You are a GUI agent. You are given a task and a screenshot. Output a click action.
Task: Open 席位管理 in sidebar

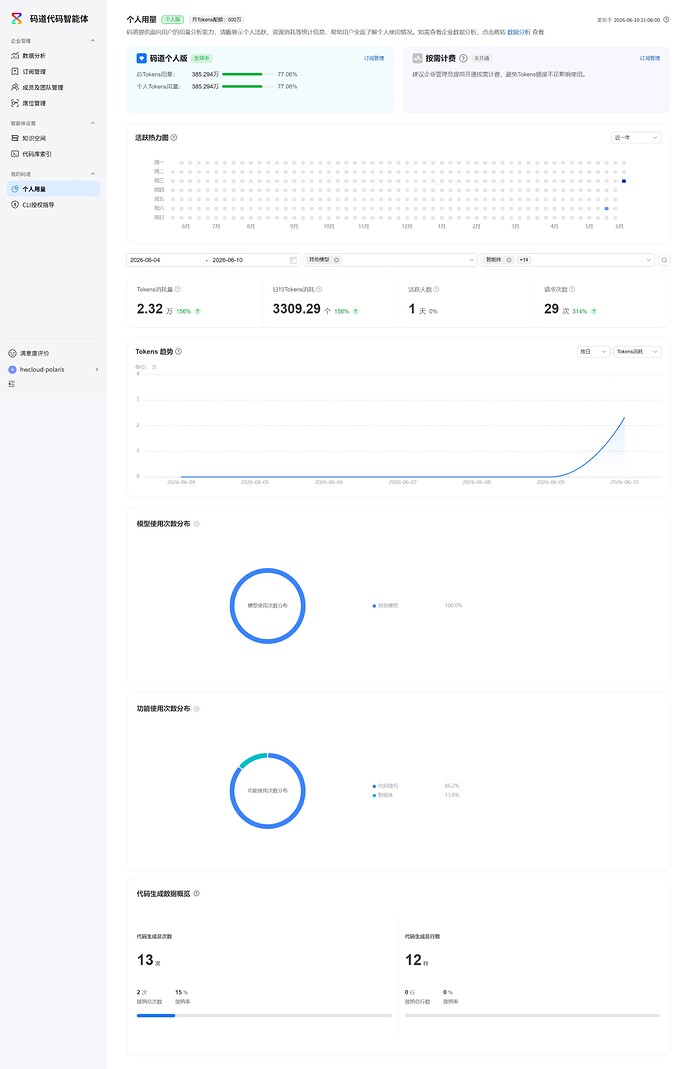(x=53, y=103)
